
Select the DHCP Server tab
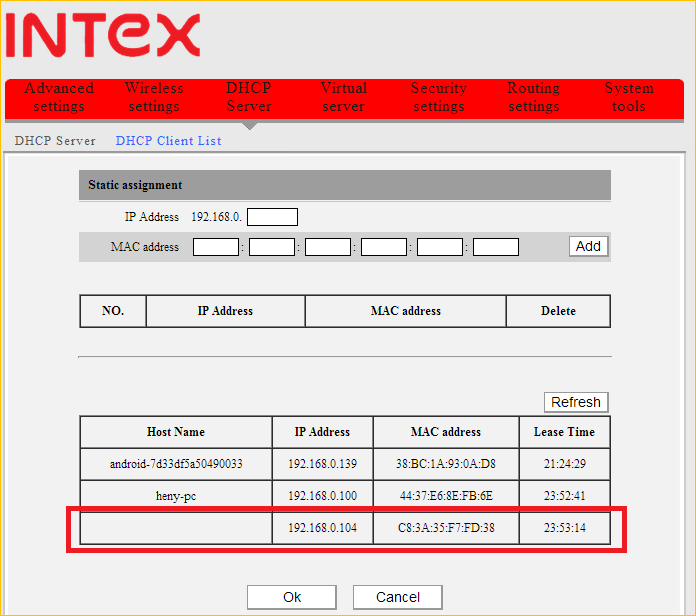point(249,97)
